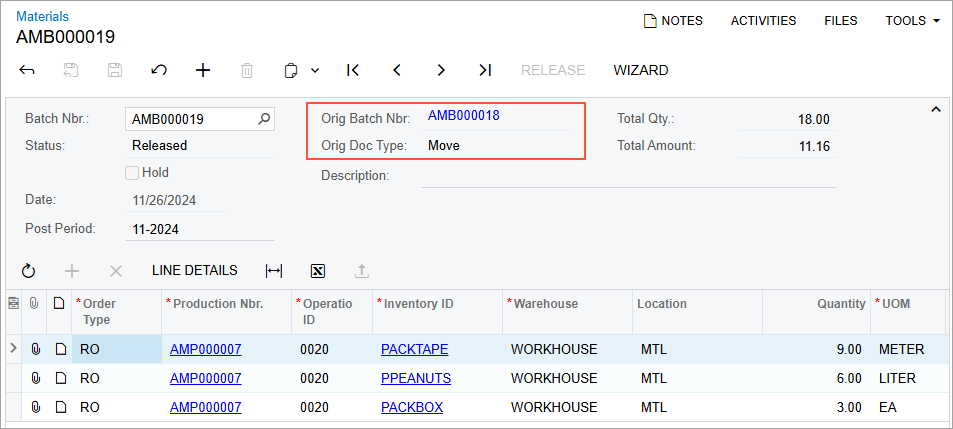
Task: Open the clipboard dropdown arrow
Action: click(x=315, y=71)
